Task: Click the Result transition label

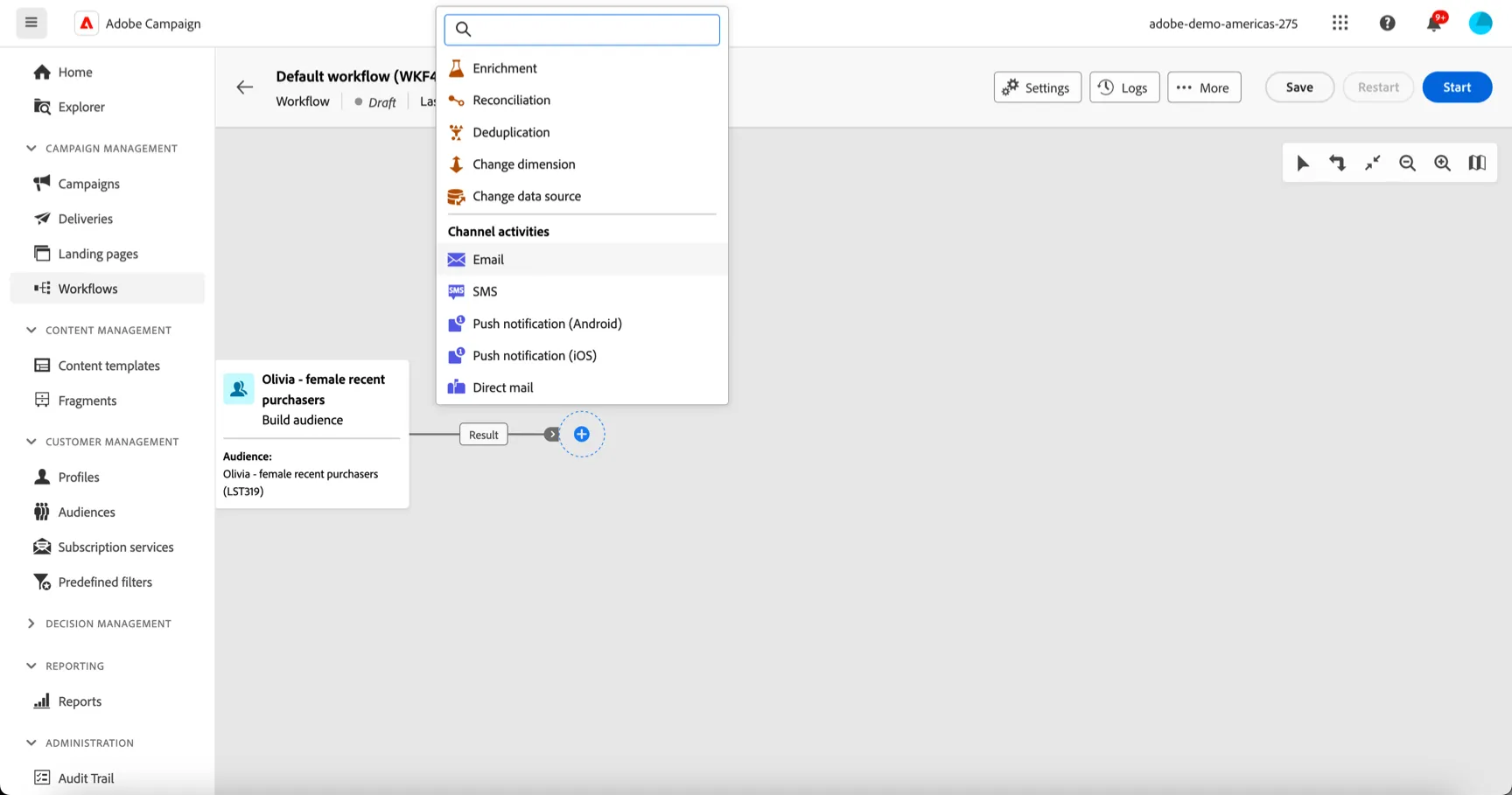Action: coord(484,435)
